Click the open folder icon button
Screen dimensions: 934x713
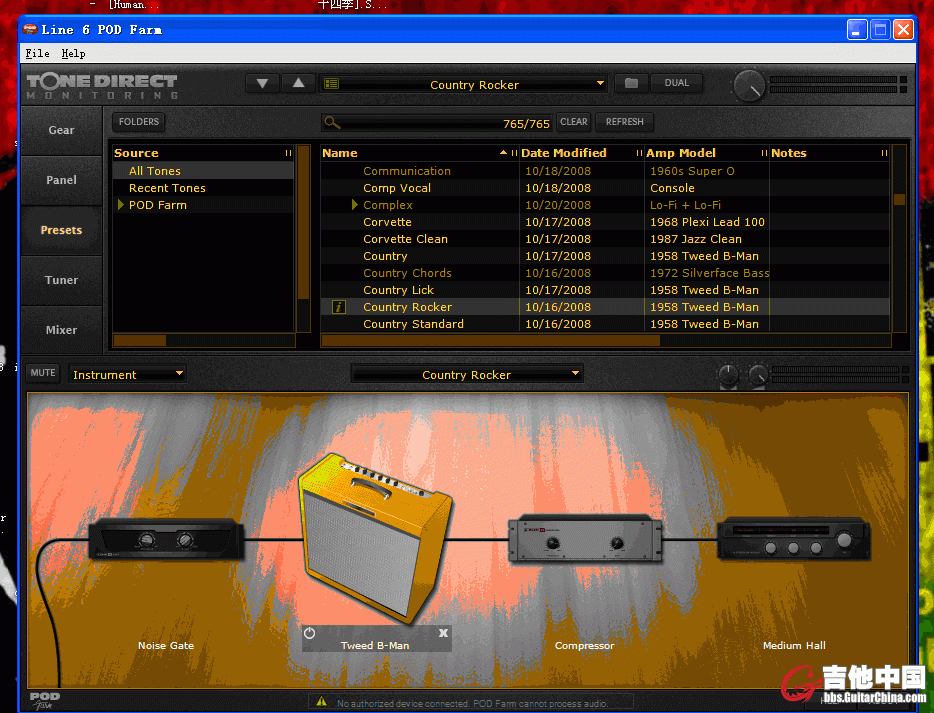click(631, 83)
